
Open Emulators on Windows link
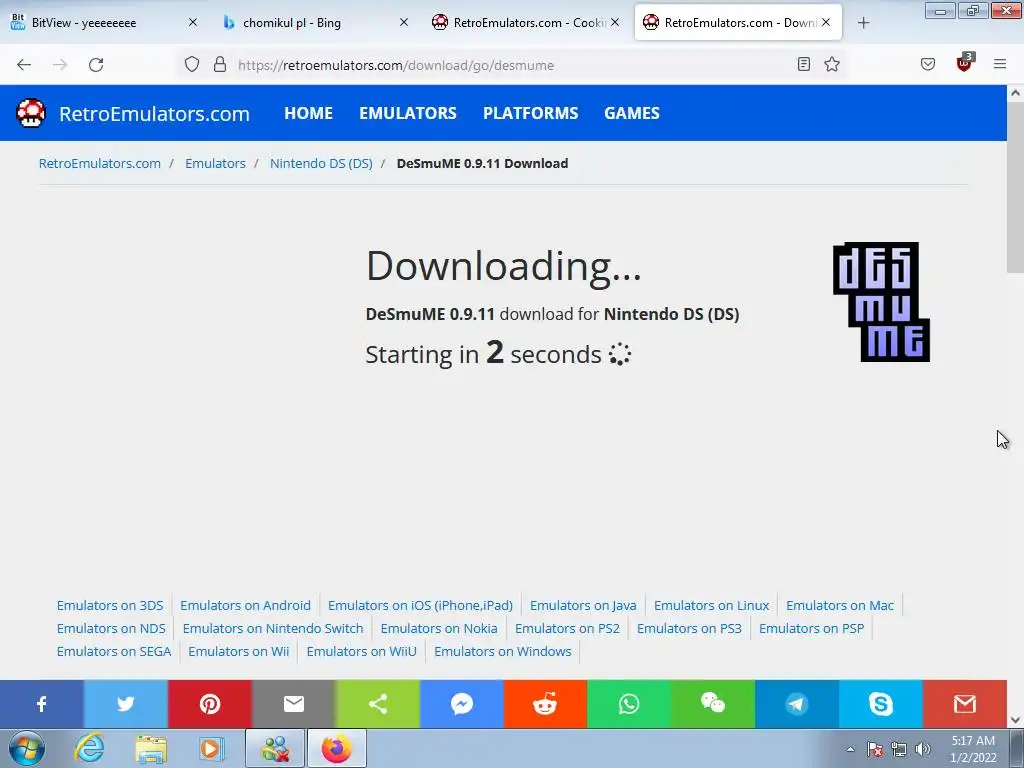pos(502,651)
